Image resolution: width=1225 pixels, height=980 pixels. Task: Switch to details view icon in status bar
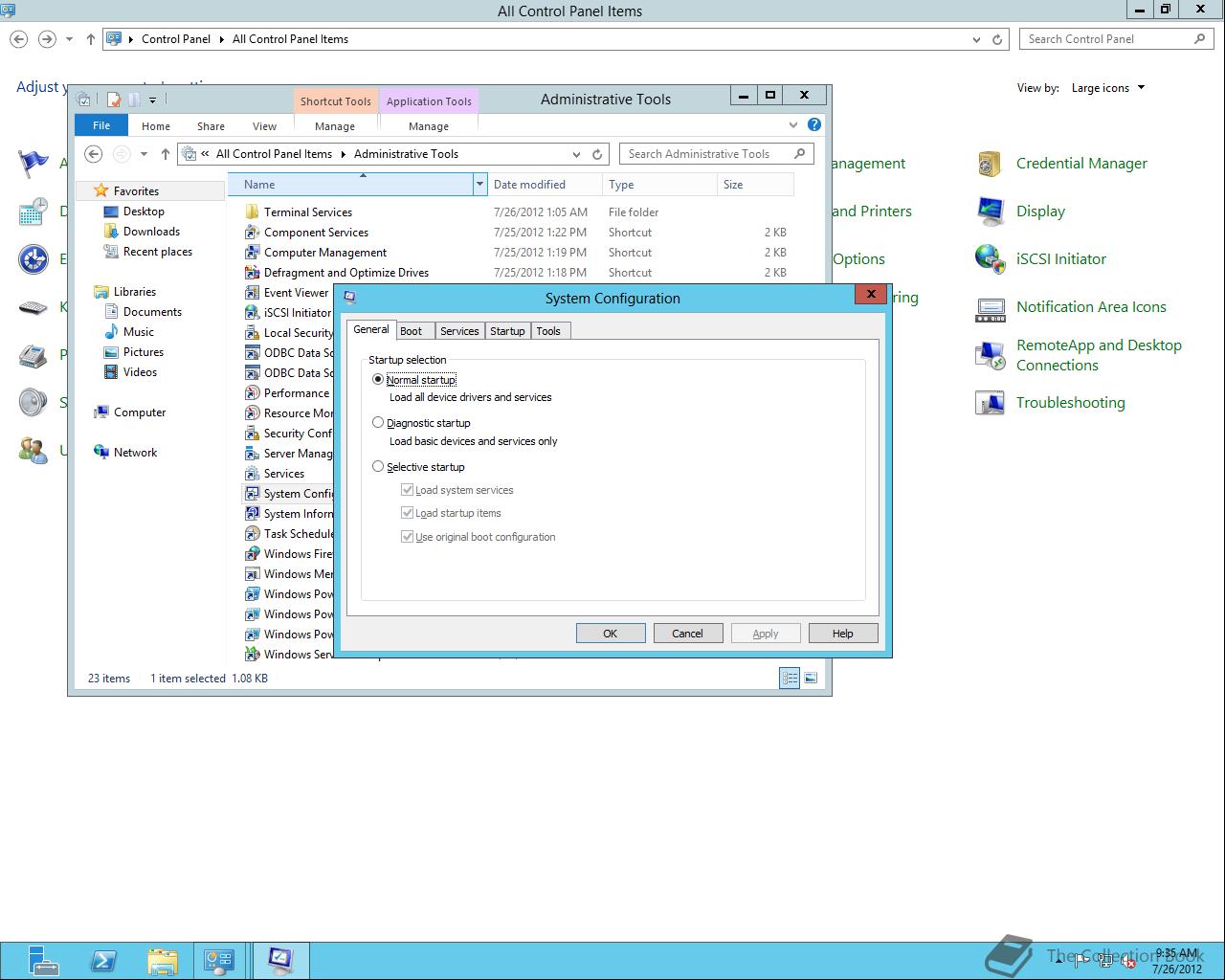coord(790,679)
